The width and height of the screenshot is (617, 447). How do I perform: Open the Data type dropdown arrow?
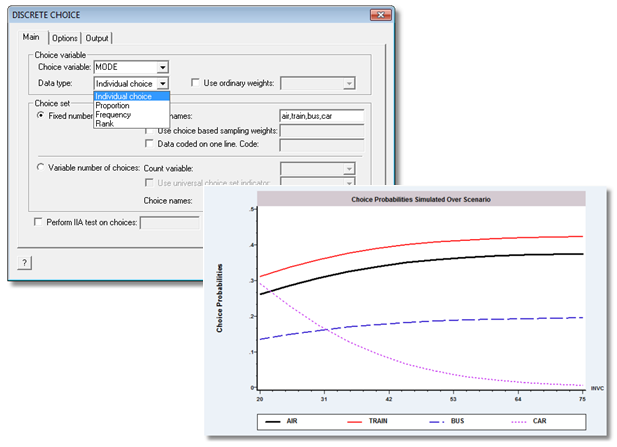click(x=163, y=84)
